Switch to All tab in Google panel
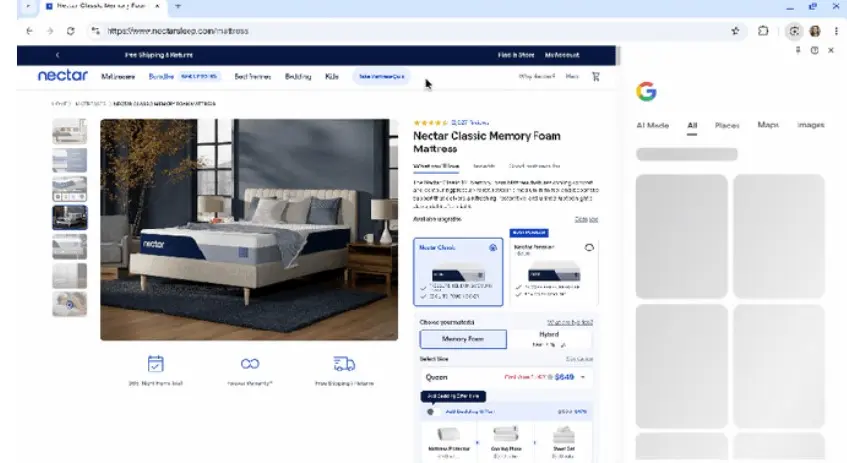Image resolution: width=847 pixels, height=463 pixels. (692, 125)
